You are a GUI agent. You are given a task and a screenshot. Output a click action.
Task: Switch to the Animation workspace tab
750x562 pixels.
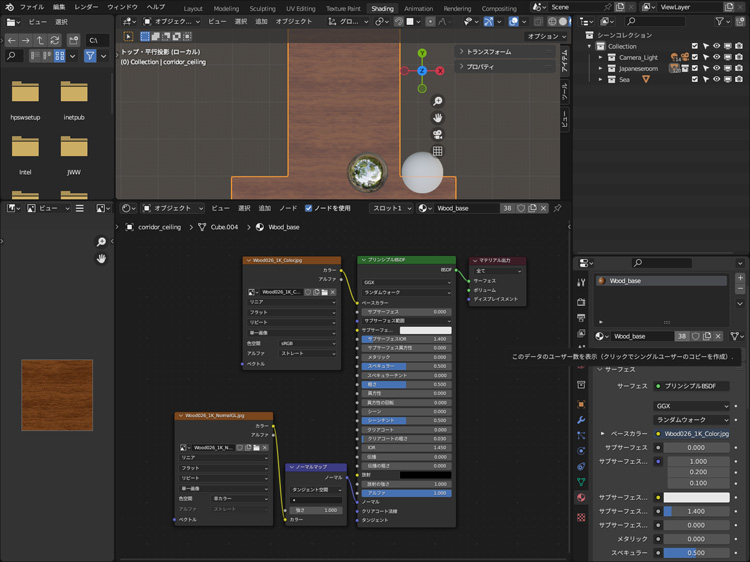418,8
